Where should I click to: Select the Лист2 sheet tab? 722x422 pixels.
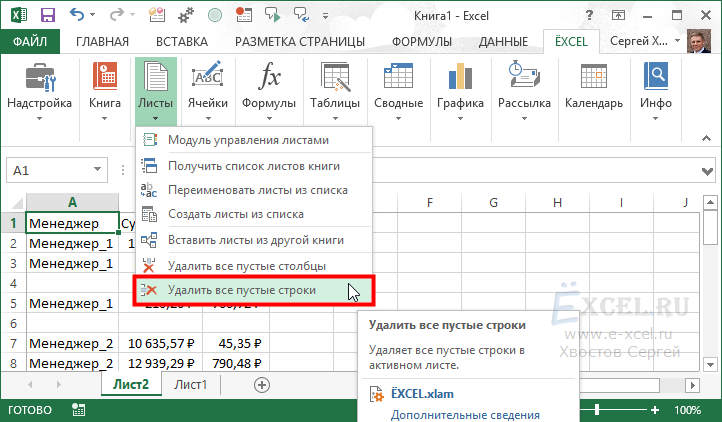pos(131,384)
